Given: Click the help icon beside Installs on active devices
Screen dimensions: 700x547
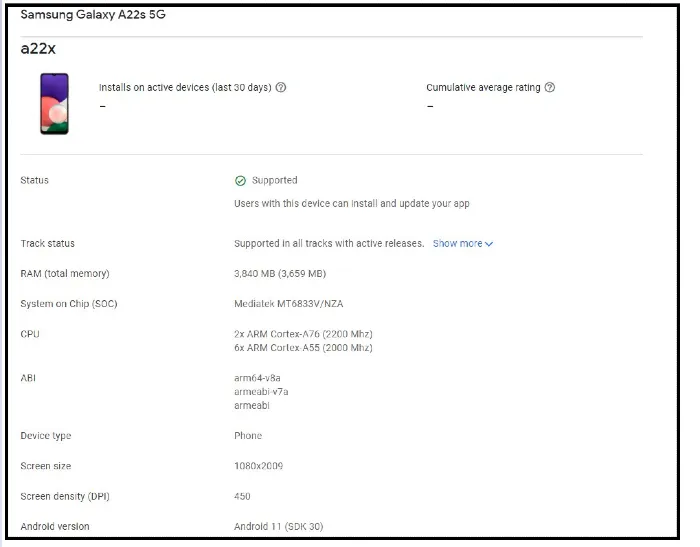Looking at the screenshot, I should coord(280,88).
